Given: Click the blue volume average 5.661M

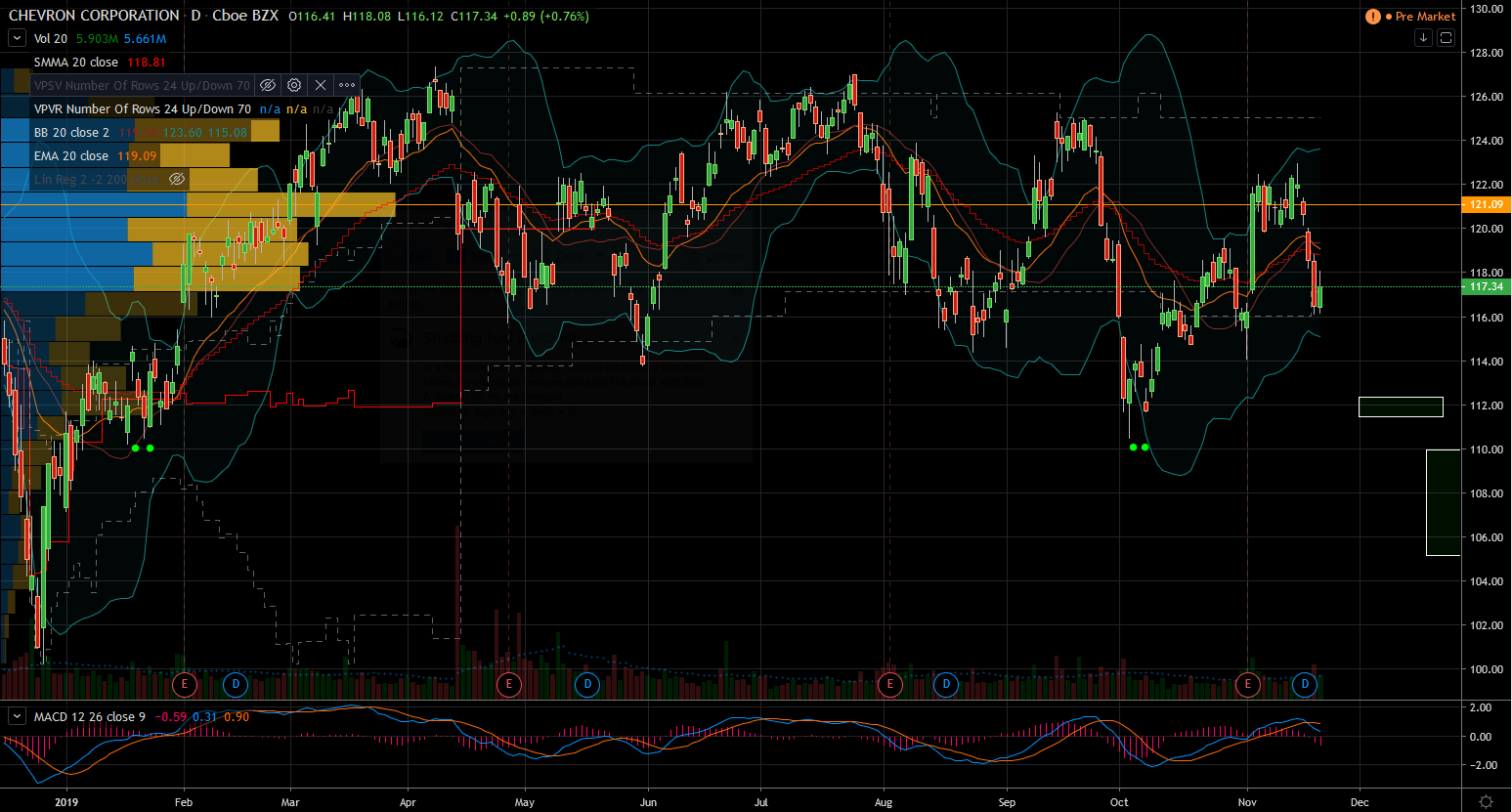Looking at the screenshot, I should tap(145, 38).
